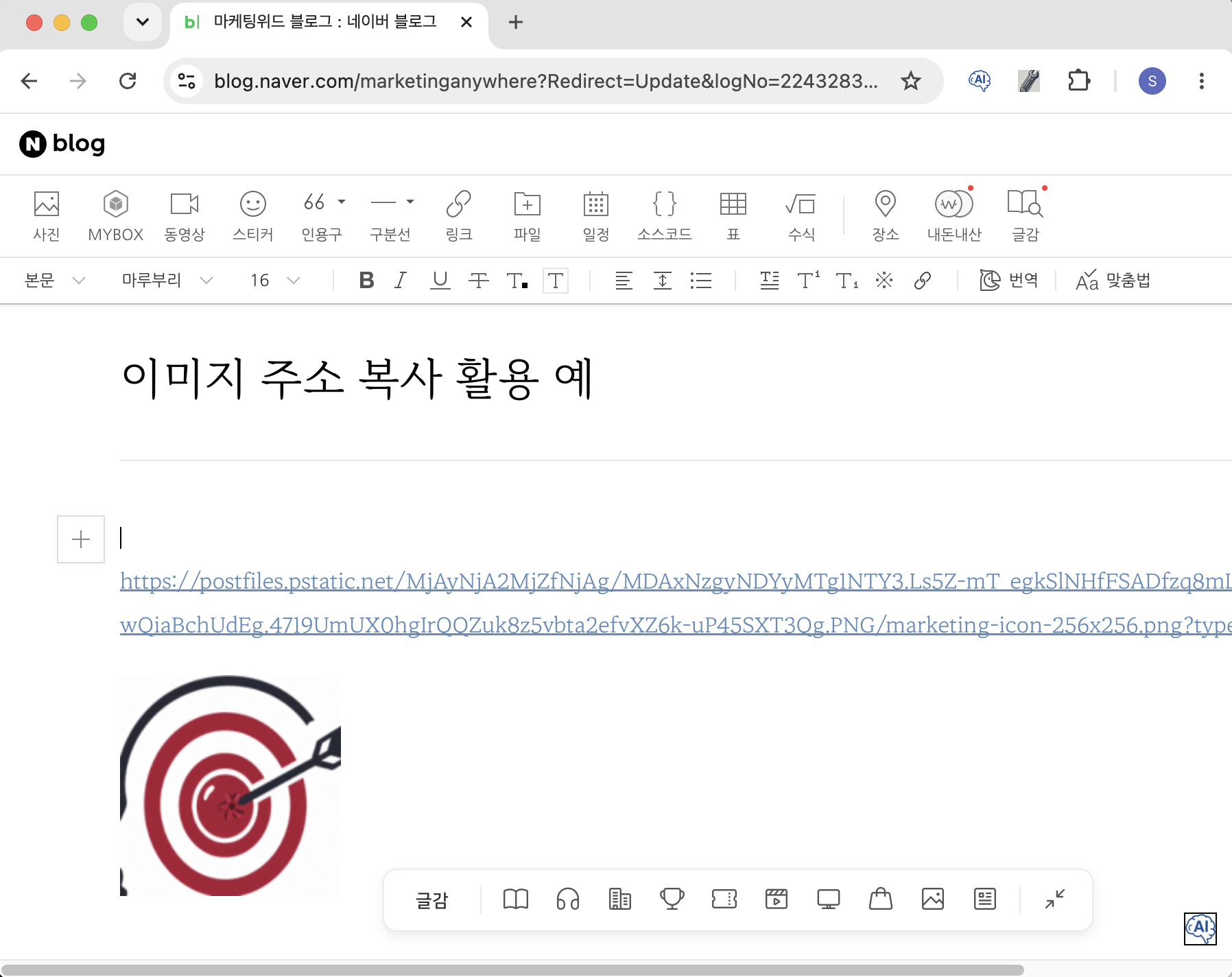Open text alignment options
This screenshot has height=977, width=1232.
click(624, 280)
